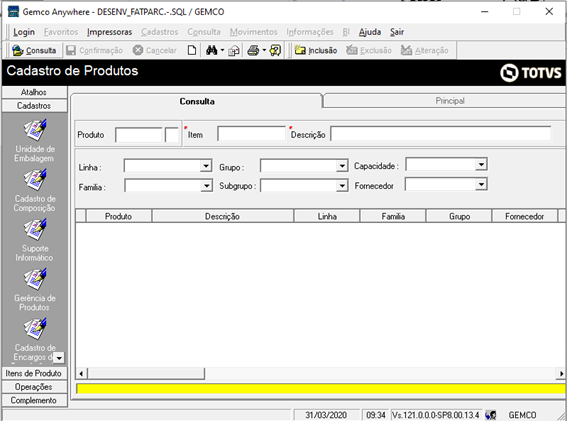567x421 pixels.
Task: Expand the printer dropdown arrow
Action: [x=264, y=50]
